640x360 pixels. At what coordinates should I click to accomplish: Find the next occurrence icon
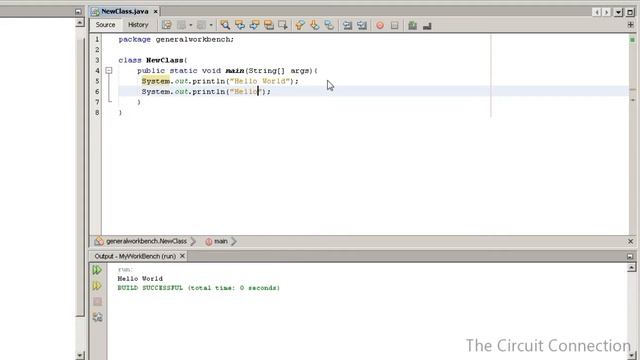tap(254, 25)
